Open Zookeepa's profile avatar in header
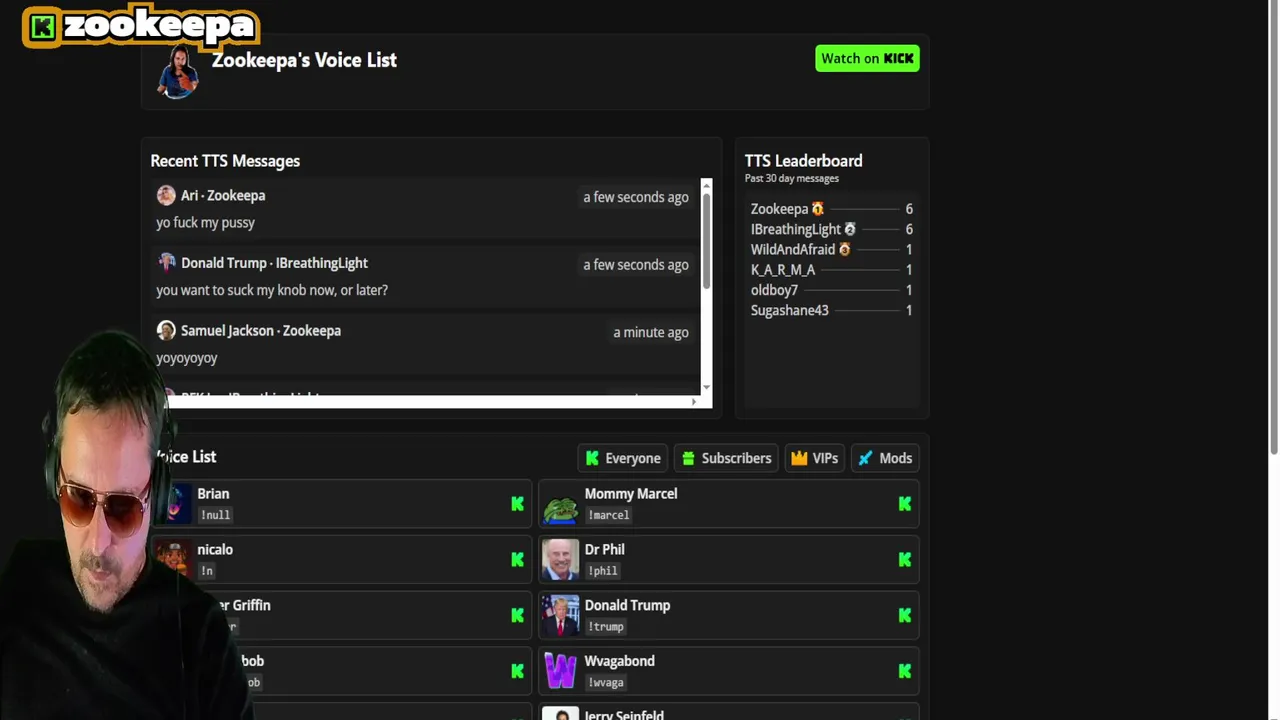This screenshot has width=1280, height=720. coord(177,71)
